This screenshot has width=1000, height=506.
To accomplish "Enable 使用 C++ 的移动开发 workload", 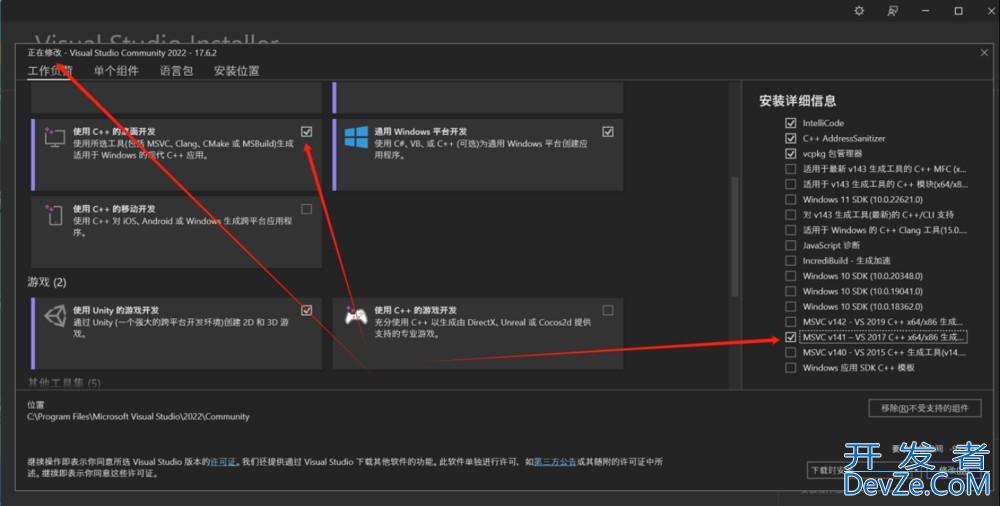I will click(307, 209).
